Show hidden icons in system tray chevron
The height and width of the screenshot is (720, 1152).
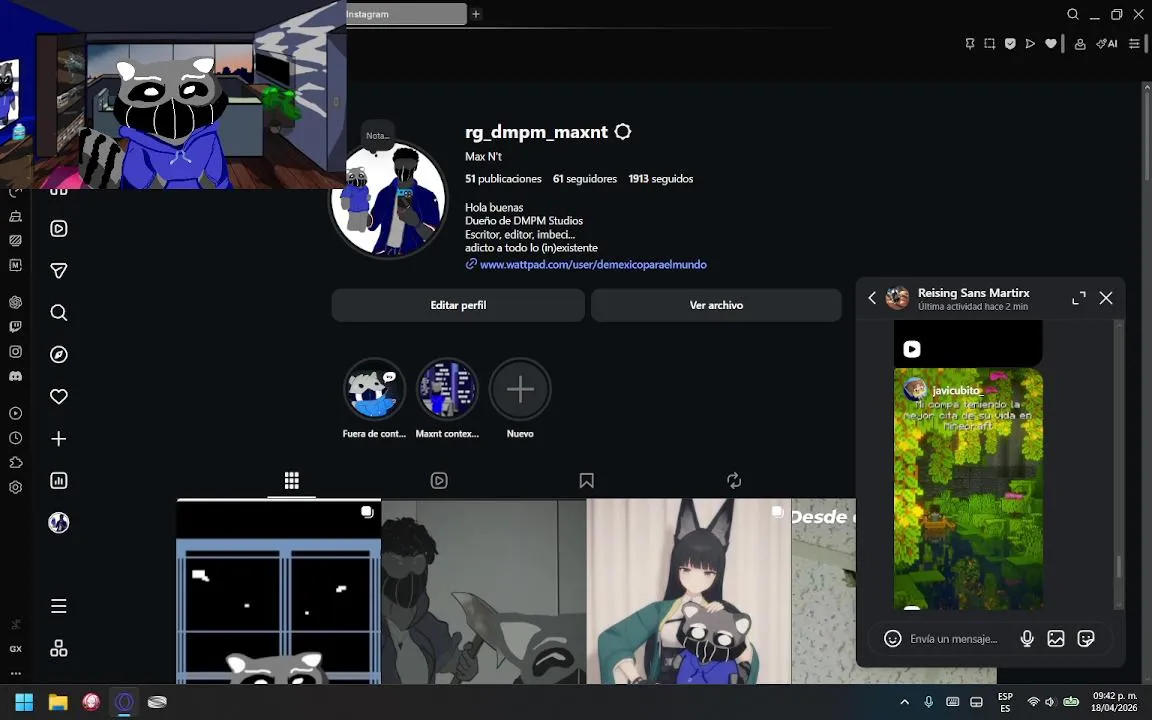(904, 702)
